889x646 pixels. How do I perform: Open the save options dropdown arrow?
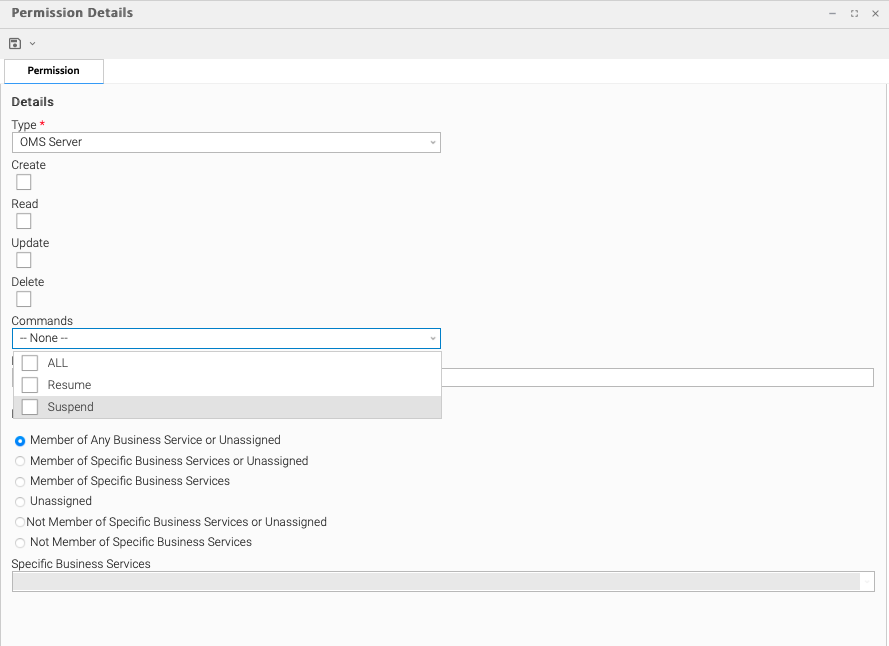point(33,43)
